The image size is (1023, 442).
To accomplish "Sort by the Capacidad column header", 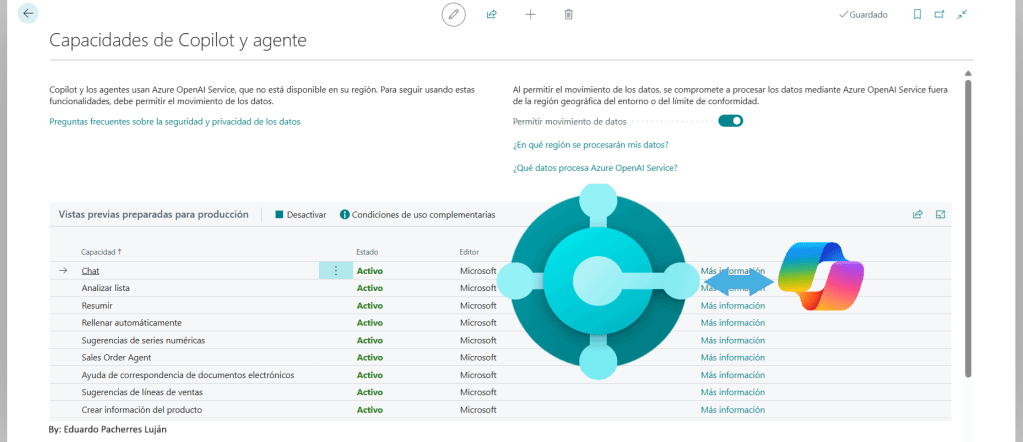I will pos(101,252).
